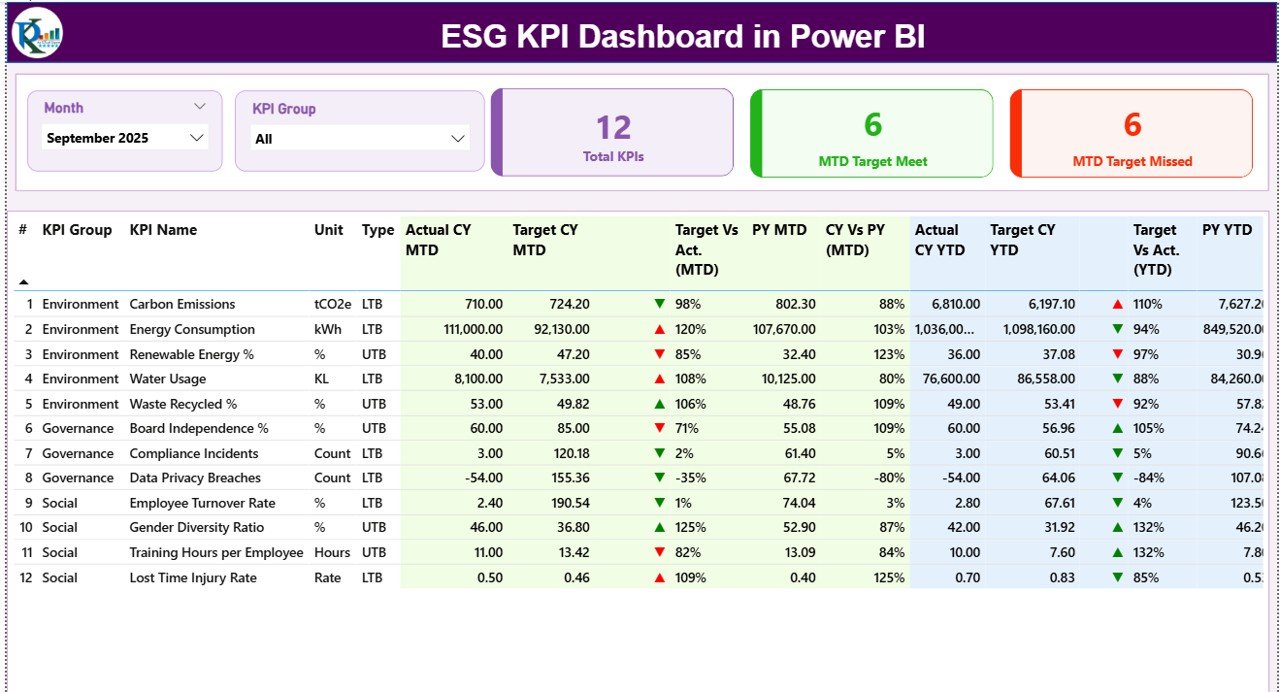Click the green triangle on Compliance Incidents 2%
Screen dimensions: 1280x692
(x=657, y=453)
